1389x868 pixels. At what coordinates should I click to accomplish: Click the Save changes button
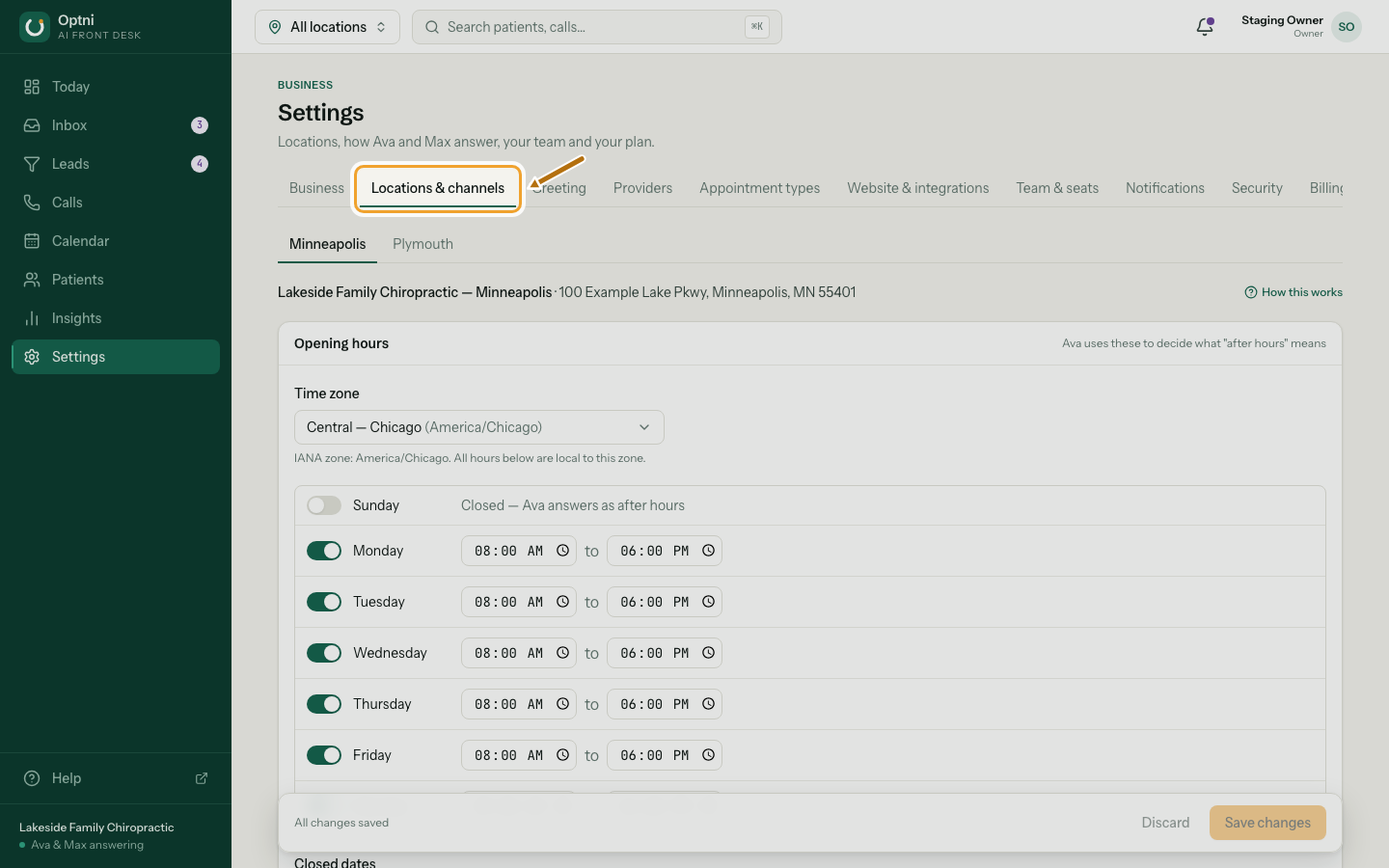click(x=1267, y=823)
